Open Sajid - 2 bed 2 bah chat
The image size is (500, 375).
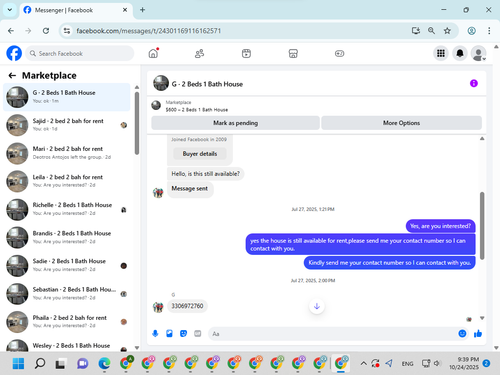pyautogui.click(x=67, y=125)
